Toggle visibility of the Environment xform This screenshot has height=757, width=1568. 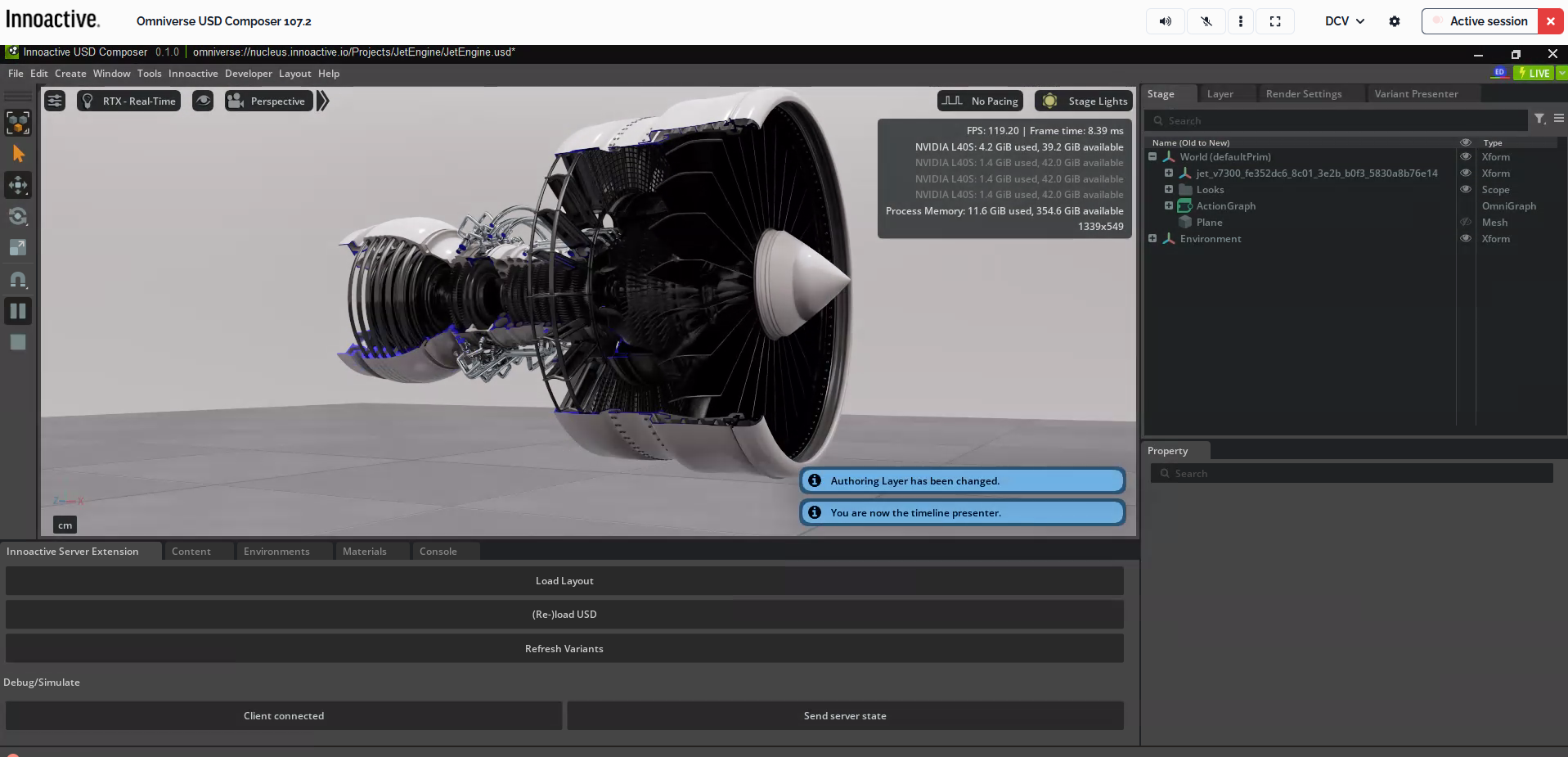click(x=1464, y=238)
